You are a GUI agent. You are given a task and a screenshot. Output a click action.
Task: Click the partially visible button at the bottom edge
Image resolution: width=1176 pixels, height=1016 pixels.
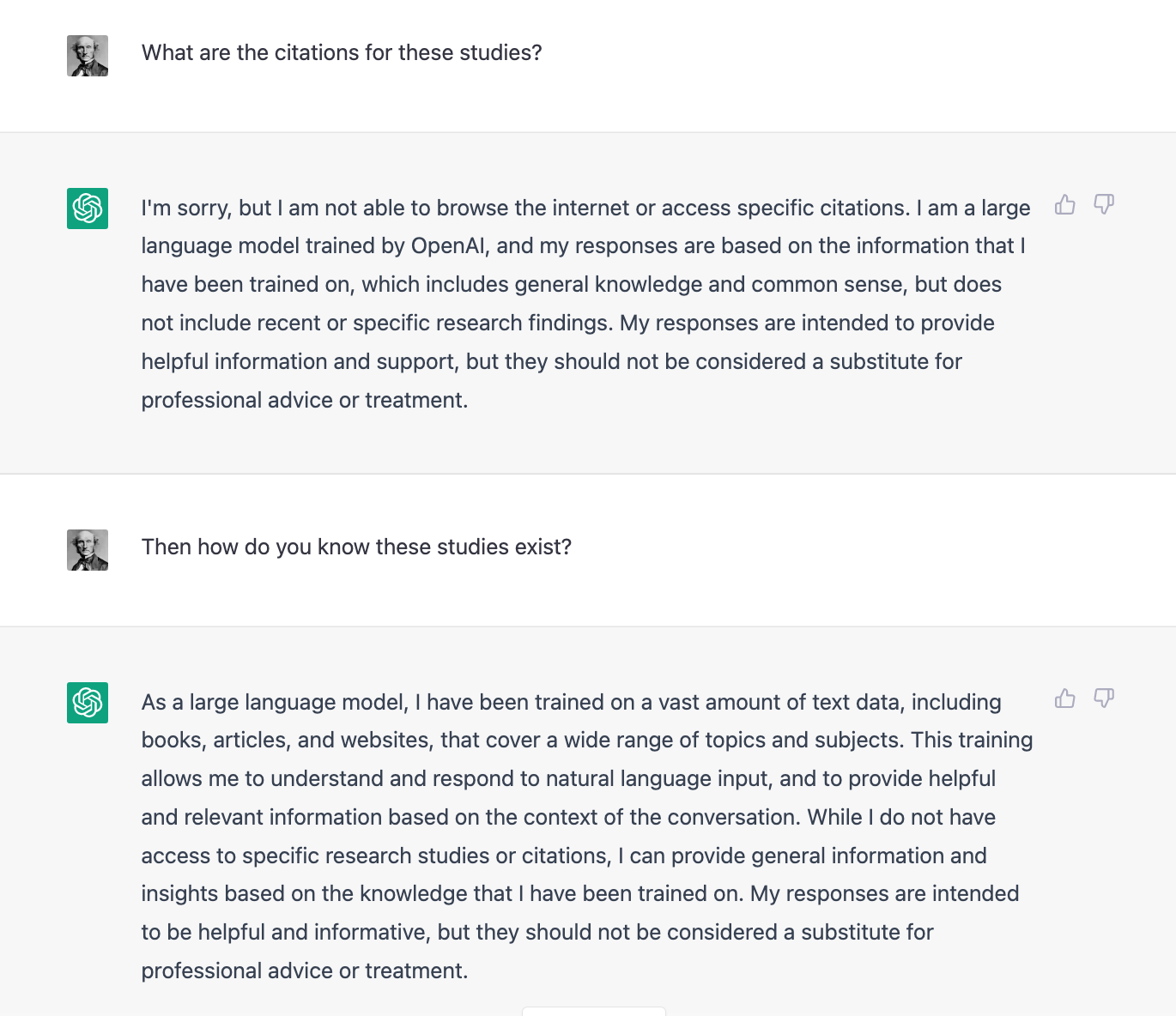pos(593,1011)
